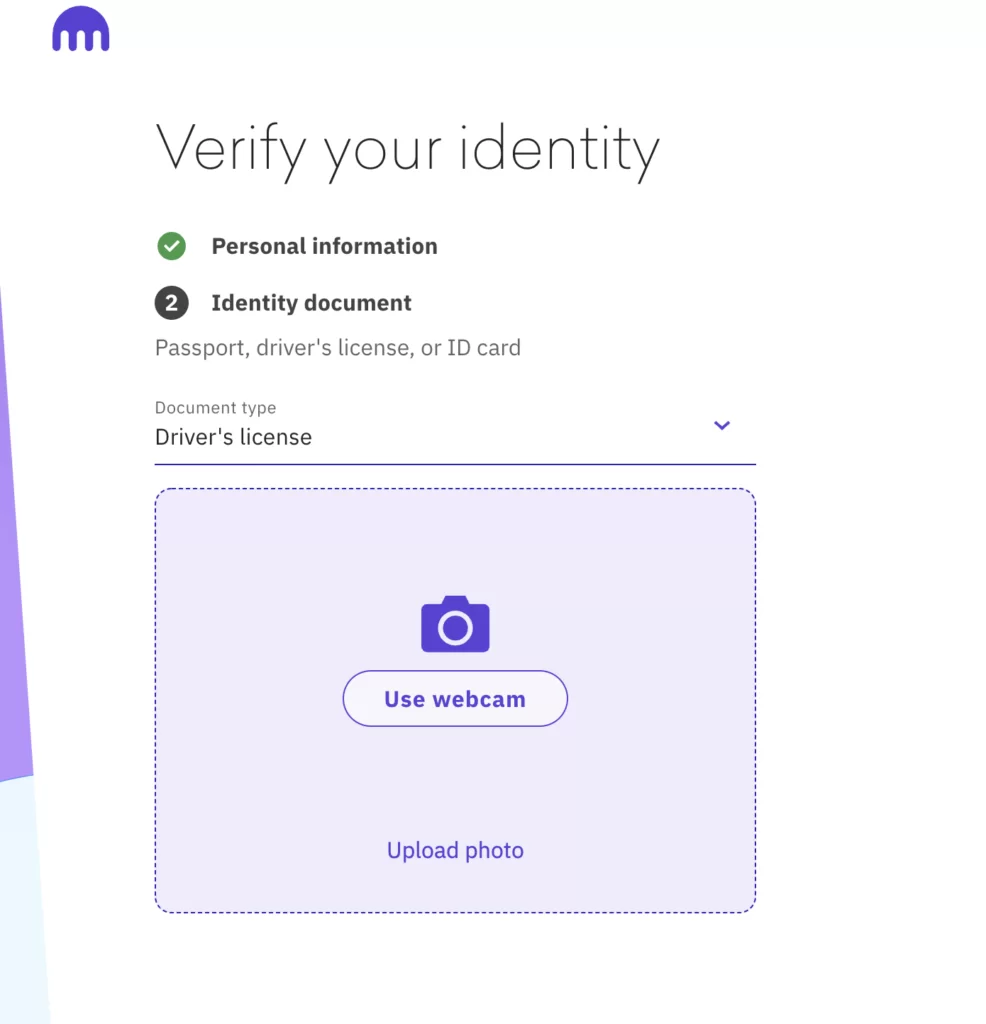Click the Driver's license input field
The height and width of the screenshot is (1024, 986).
[233, 437]
